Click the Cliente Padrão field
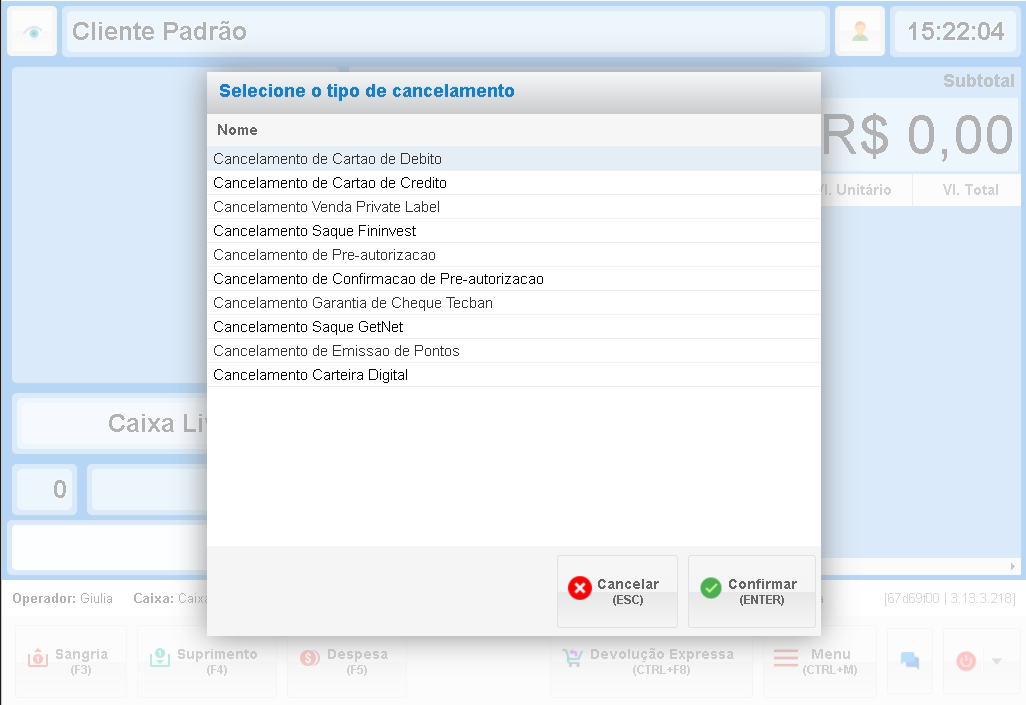Viewport: 1026px width, 705px height. tap(446, 31)
